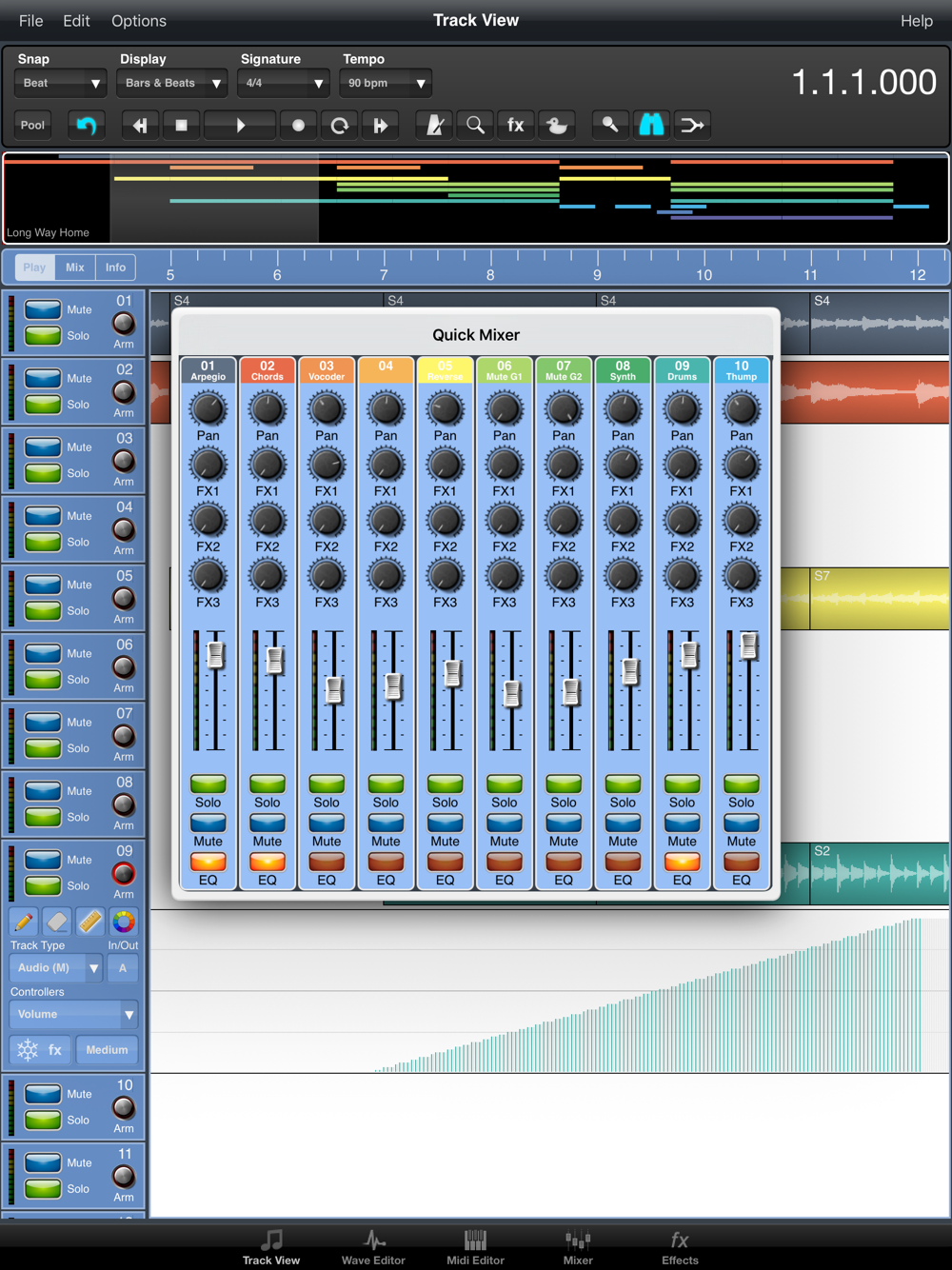
Task: Mute track 10 in track list
Action: (43, 1094)
